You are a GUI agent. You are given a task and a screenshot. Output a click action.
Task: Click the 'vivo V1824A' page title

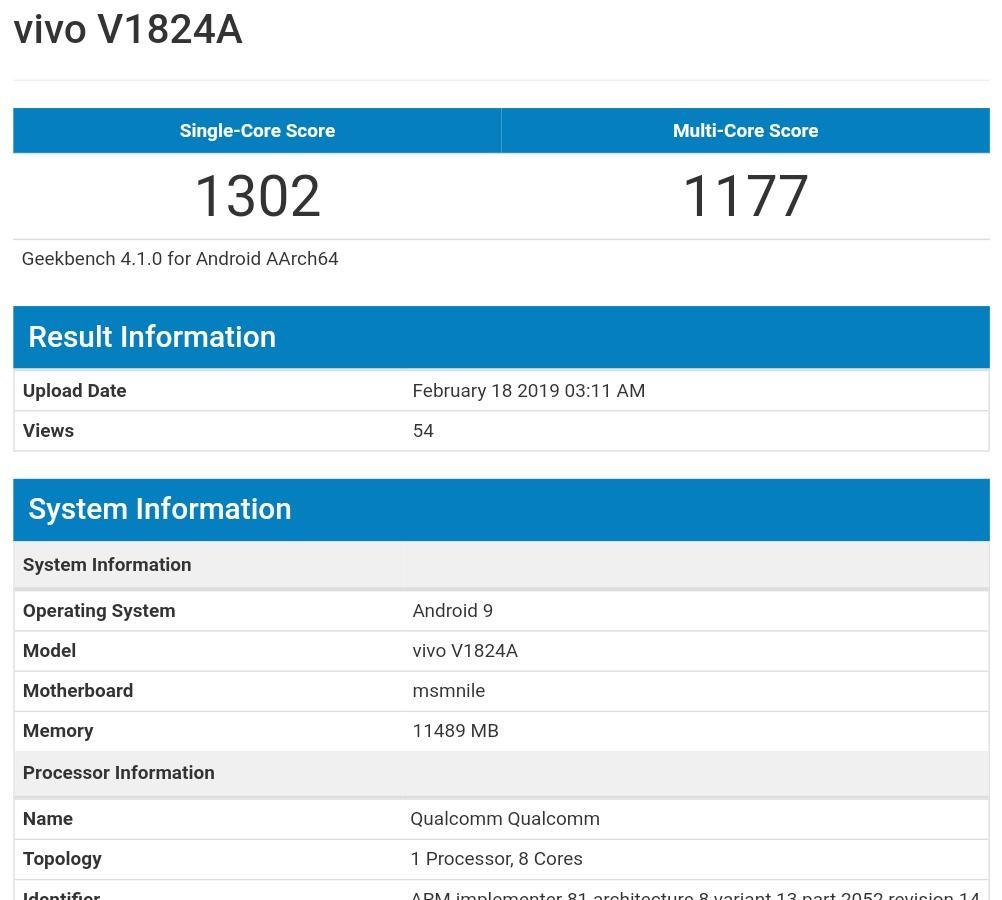(x=128, y=30)
